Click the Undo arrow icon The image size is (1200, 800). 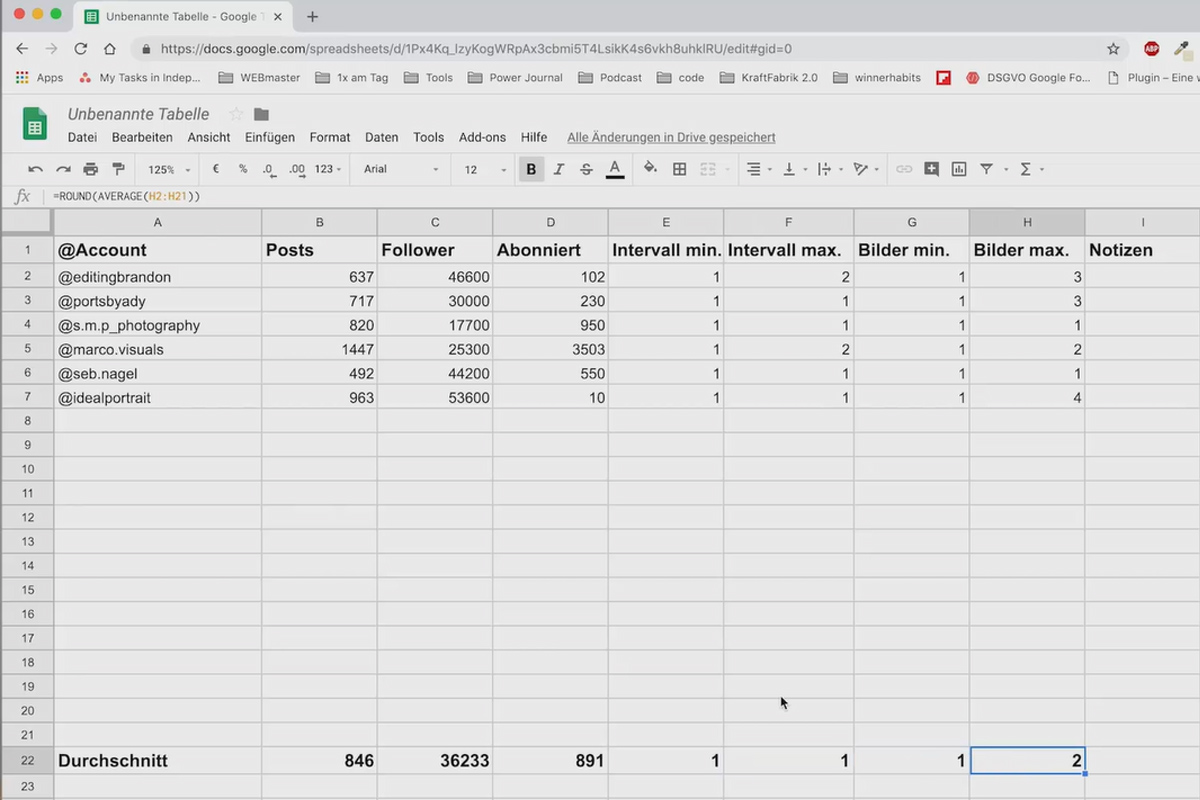(36, 170)
